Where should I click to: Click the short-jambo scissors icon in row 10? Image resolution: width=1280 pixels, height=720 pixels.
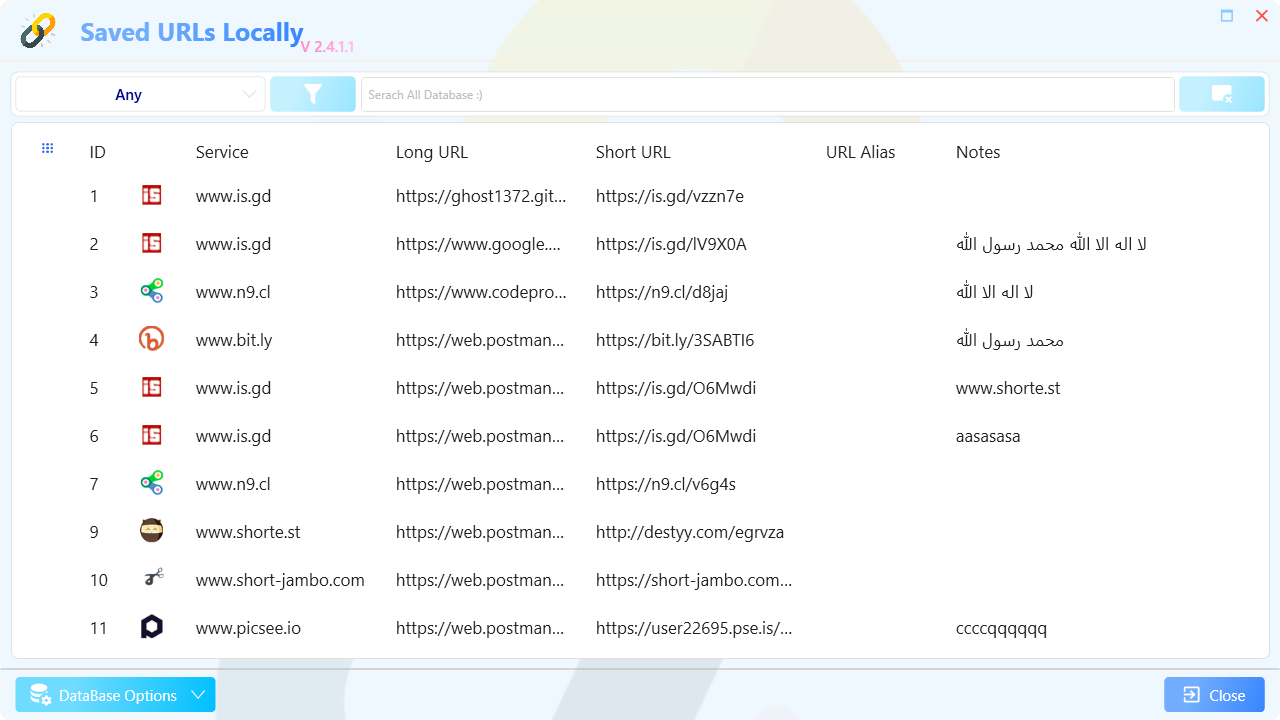[x=152, y=577]
